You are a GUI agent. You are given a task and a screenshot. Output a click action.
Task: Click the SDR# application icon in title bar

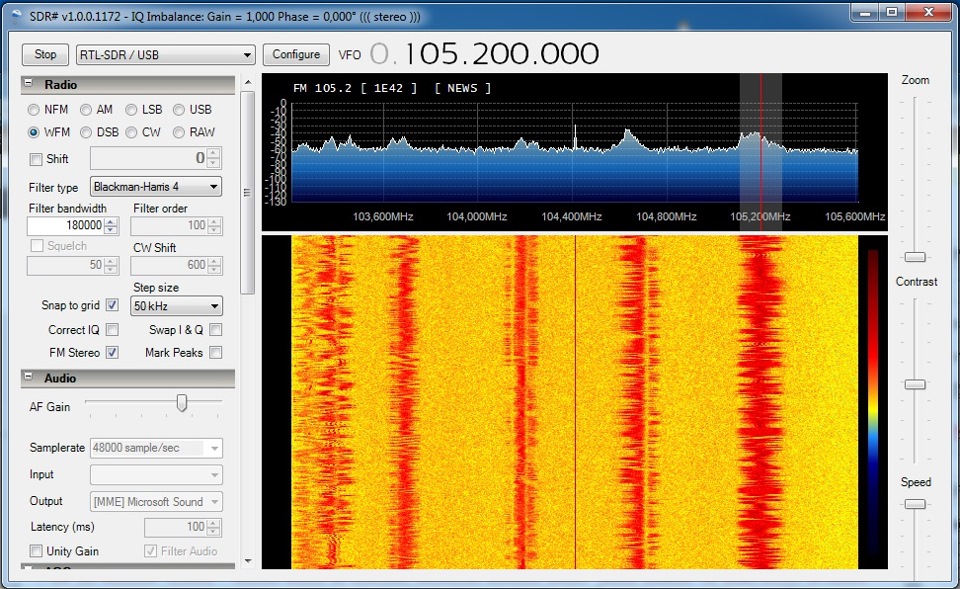click(x=16, y=16)
